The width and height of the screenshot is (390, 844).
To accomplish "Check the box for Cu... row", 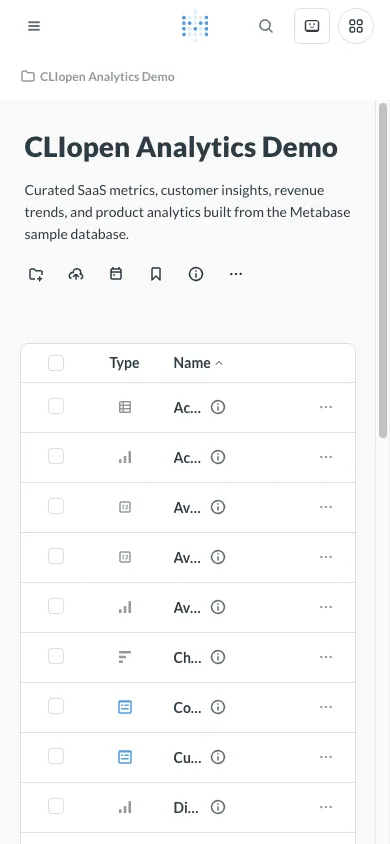I will [x=56, y=756].
